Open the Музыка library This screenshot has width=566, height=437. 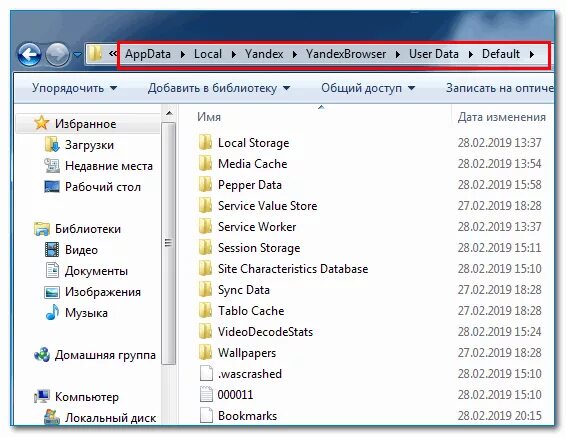86,313
